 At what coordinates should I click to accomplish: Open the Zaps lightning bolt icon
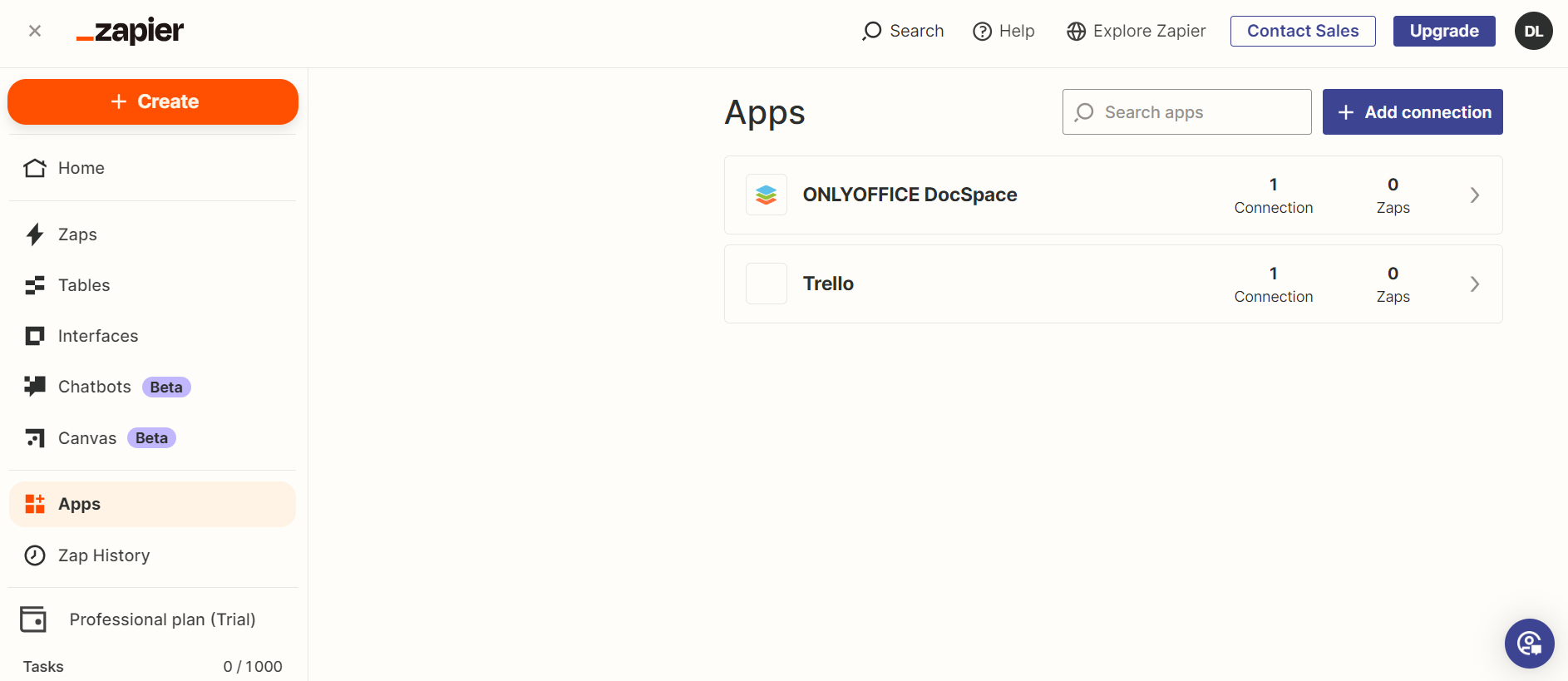point(35,234)
